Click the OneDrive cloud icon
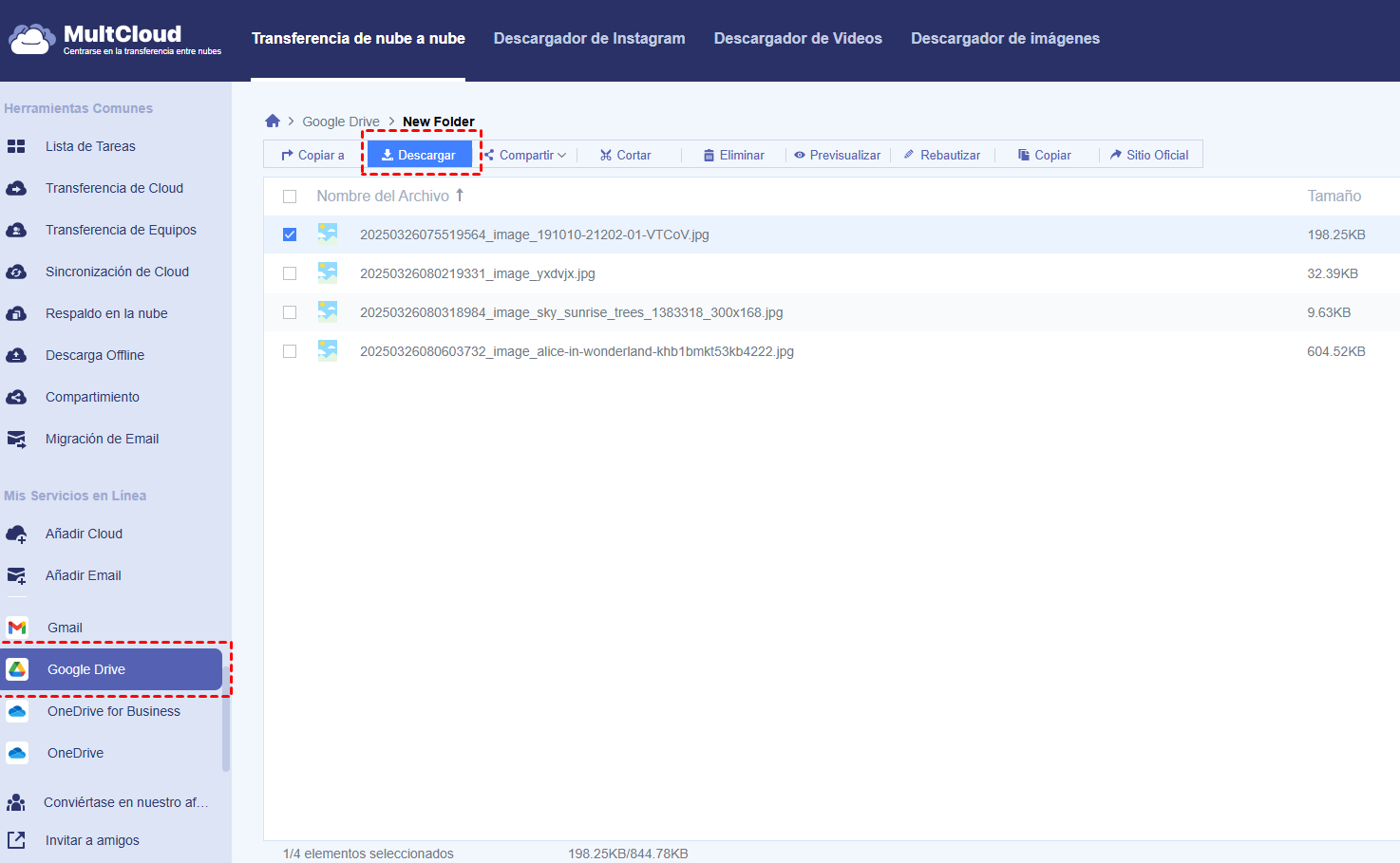 (17, 753)
